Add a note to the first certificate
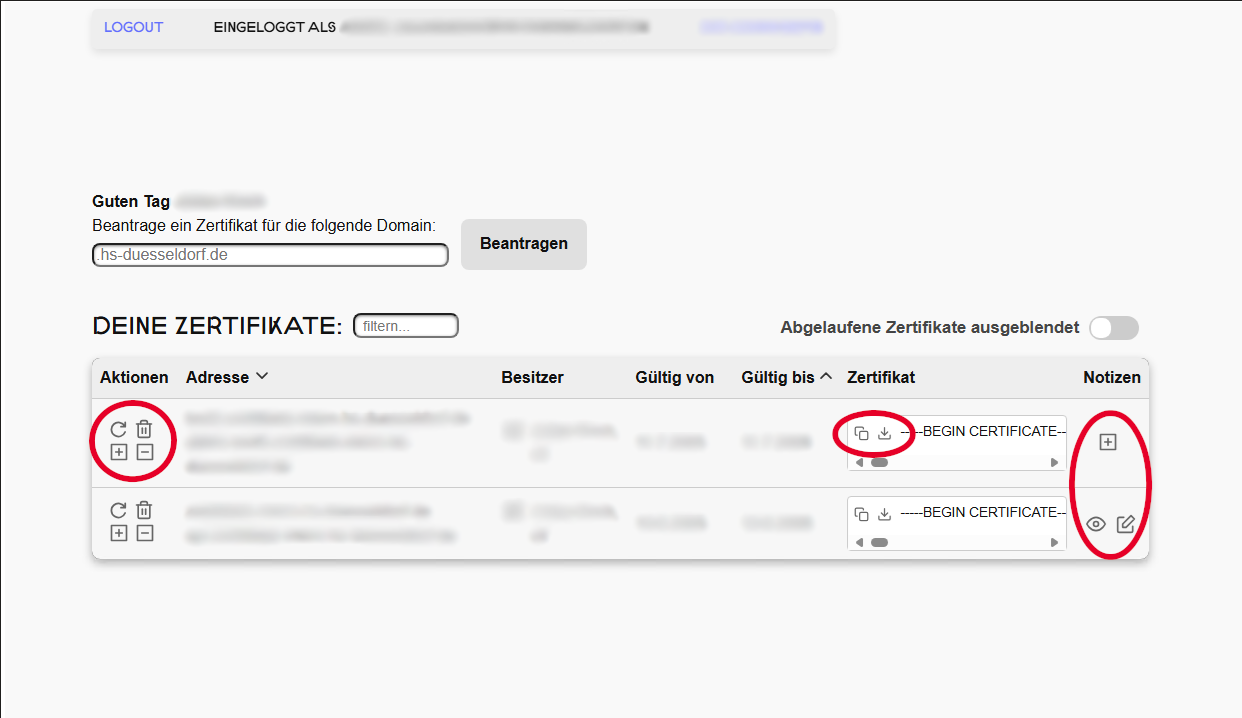This screenshot has height=718, width=1242. (x=1107, y=442)
